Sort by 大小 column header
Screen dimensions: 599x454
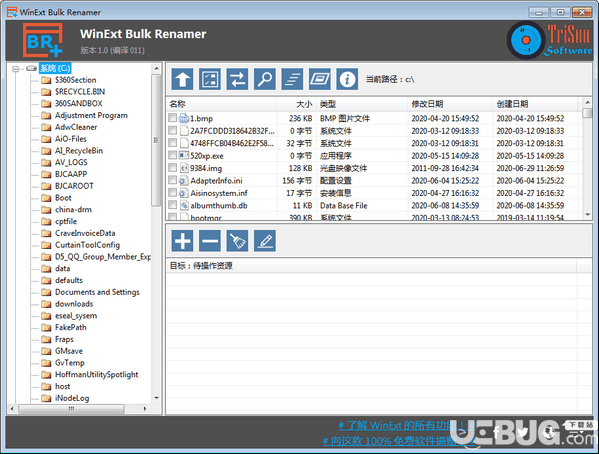(297, 104)
